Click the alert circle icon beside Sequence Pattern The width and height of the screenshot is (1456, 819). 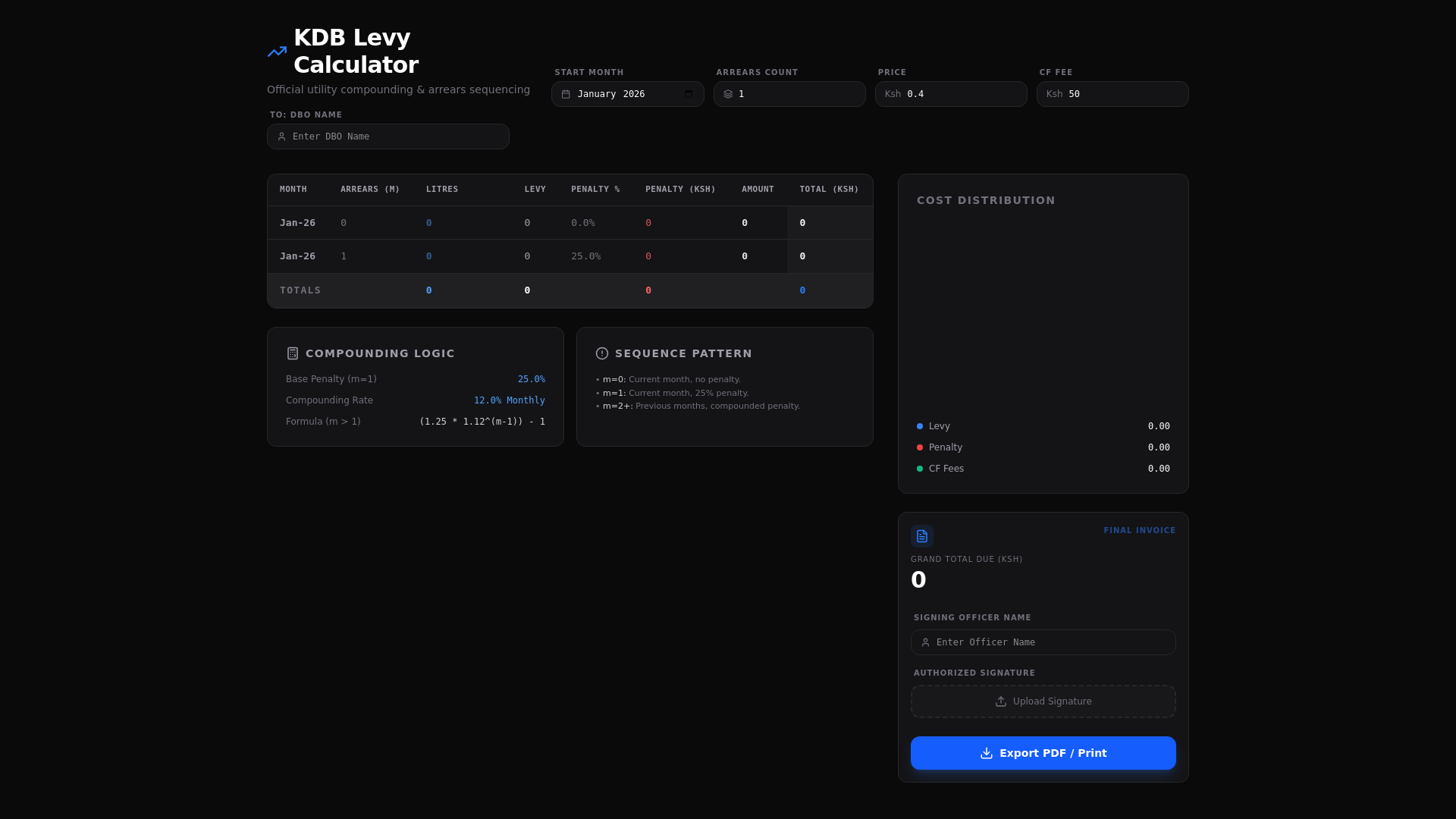(x=602, y=353)
